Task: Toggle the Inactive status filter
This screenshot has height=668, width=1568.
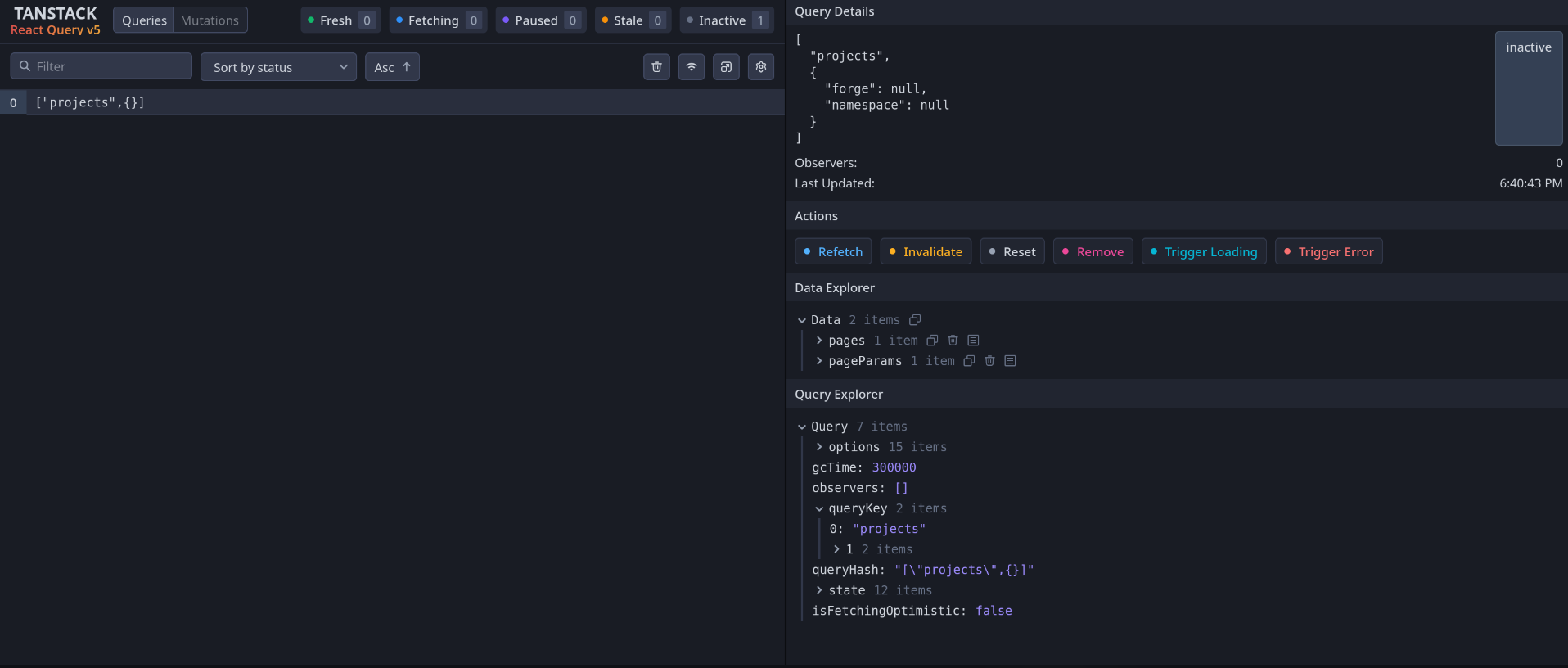Action: [727, 20]
